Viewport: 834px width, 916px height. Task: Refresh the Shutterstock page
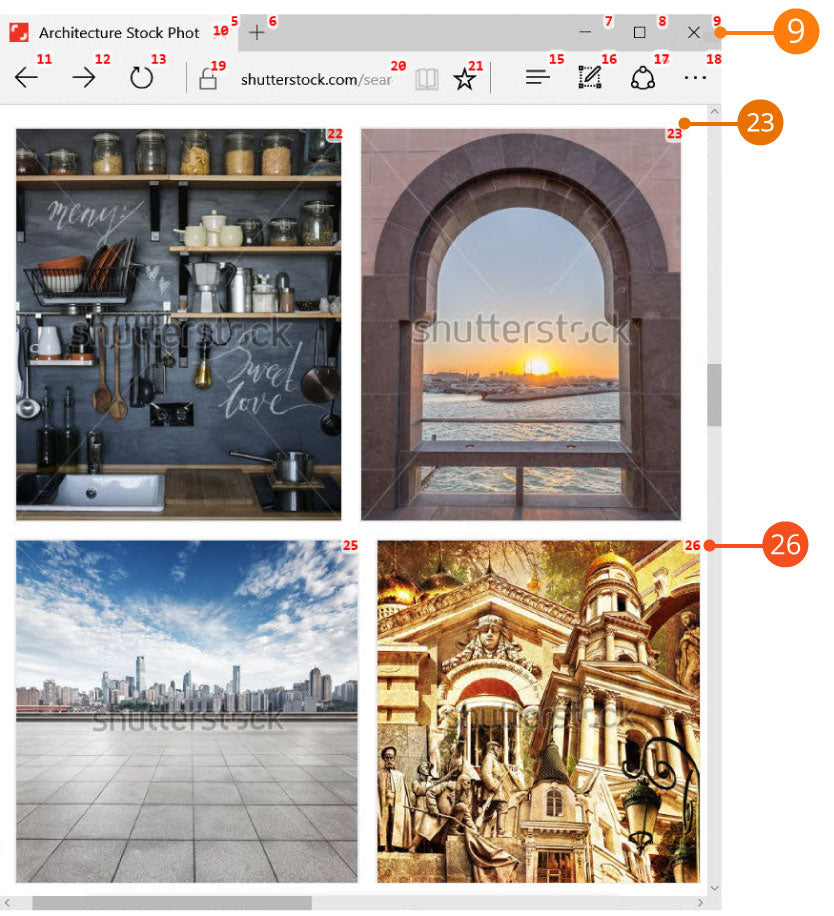click(x=142, y=79)
